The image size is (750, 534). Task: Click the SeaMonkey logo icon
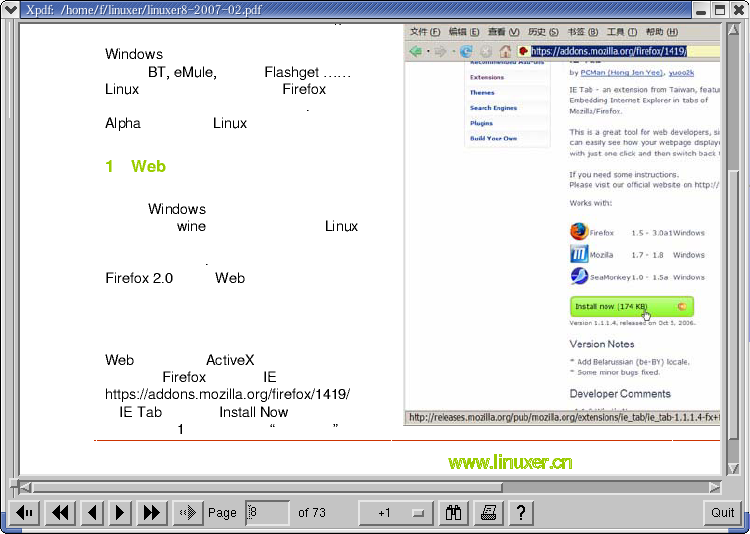pyautogui.click(x=579, y=276)
